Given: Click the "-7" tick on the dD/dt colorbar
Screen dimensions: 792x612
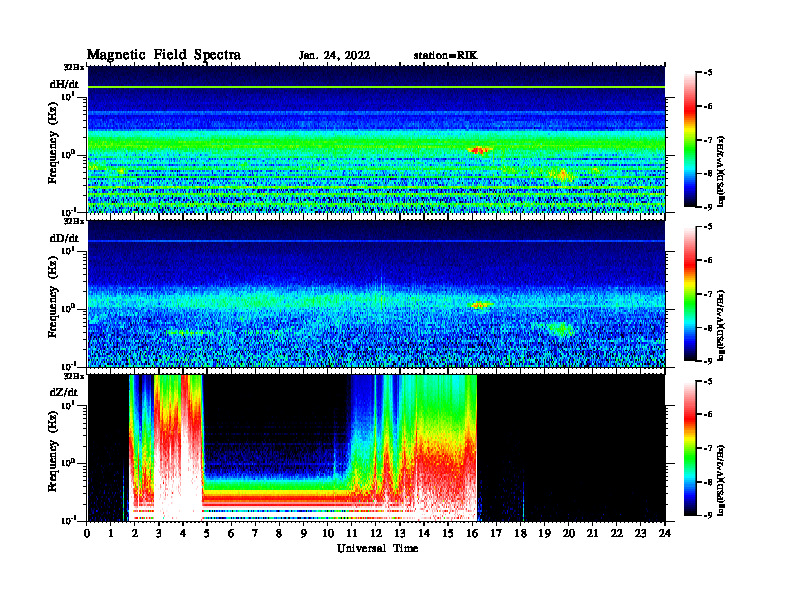Looking at the screenshot, I should 708,294.
